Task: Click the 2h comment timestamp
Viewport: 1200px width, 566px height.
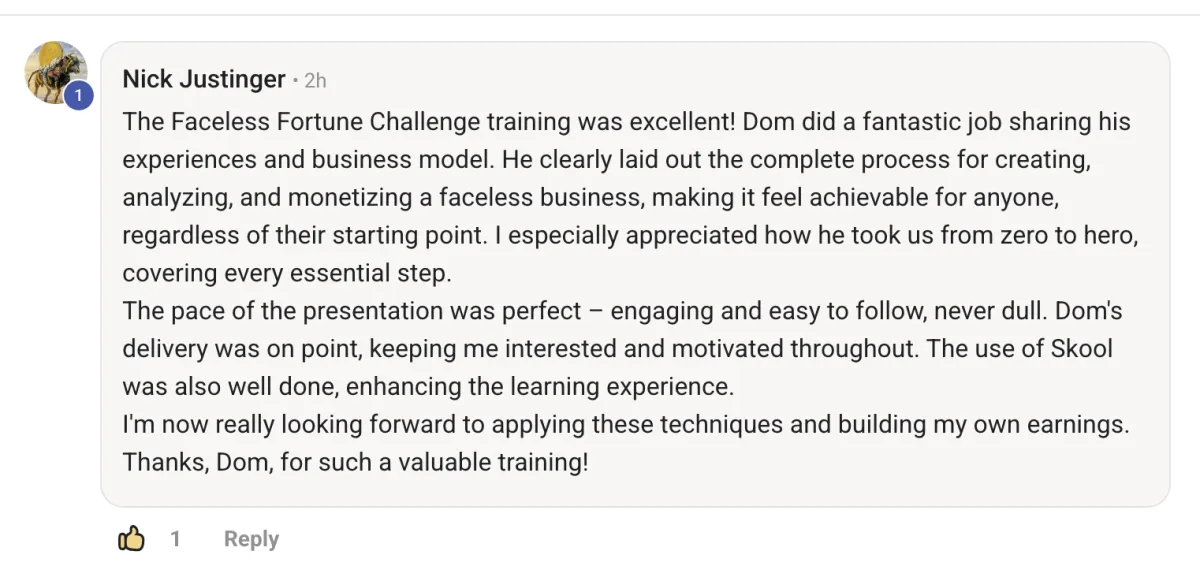Action: (x=315, y=80)
